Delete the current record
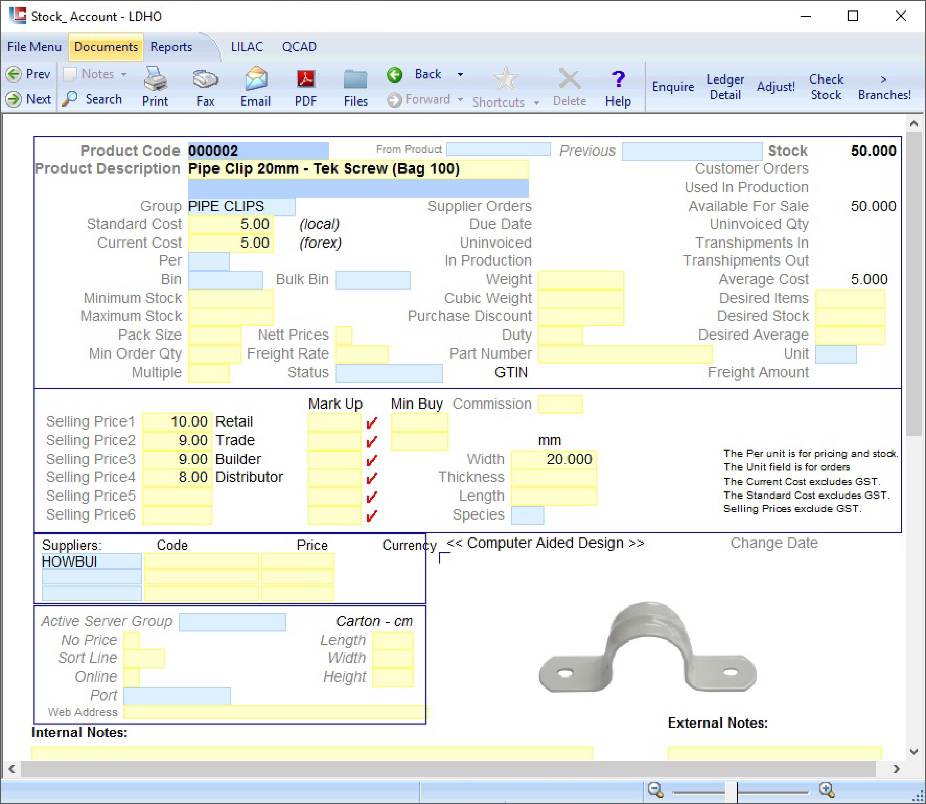The width and height of the screenshot is (926, 804). coord(569,85)
